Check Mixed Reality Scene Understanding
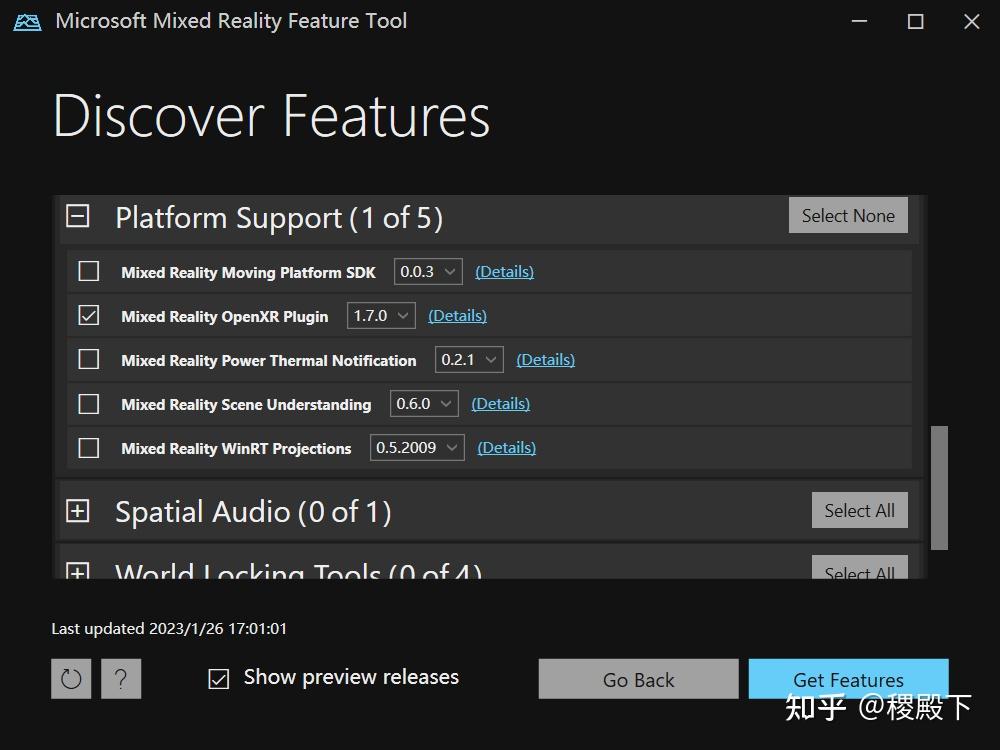Viewport: 1000px width, 750px height. pyautogui.click(x=89, y=404)
